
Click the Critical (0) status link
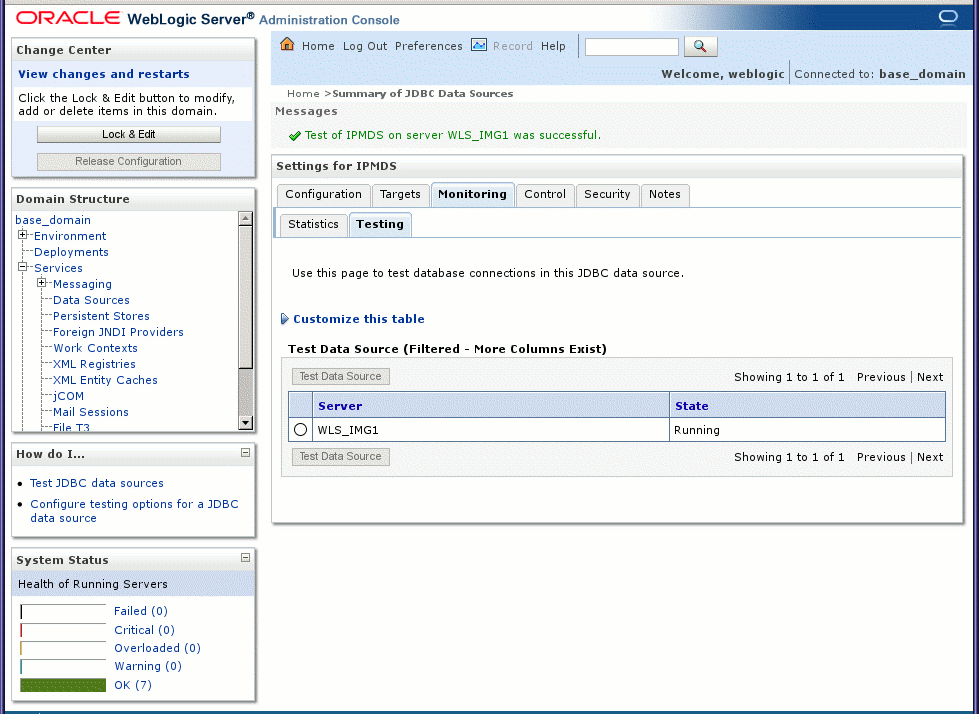(144, 630)
